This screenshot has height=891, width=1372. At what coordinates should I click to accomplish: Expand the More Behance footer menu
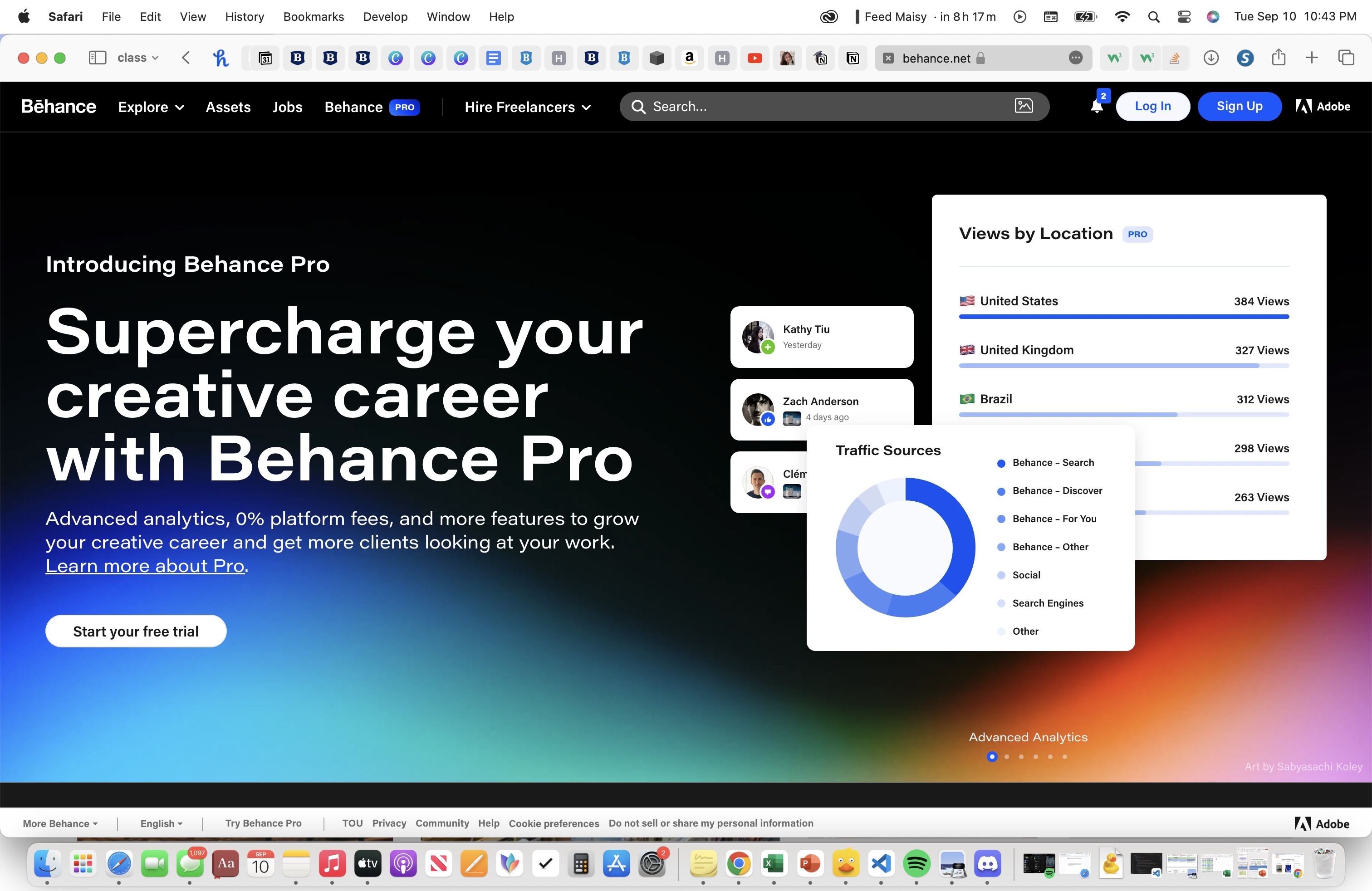pos(60,823)
